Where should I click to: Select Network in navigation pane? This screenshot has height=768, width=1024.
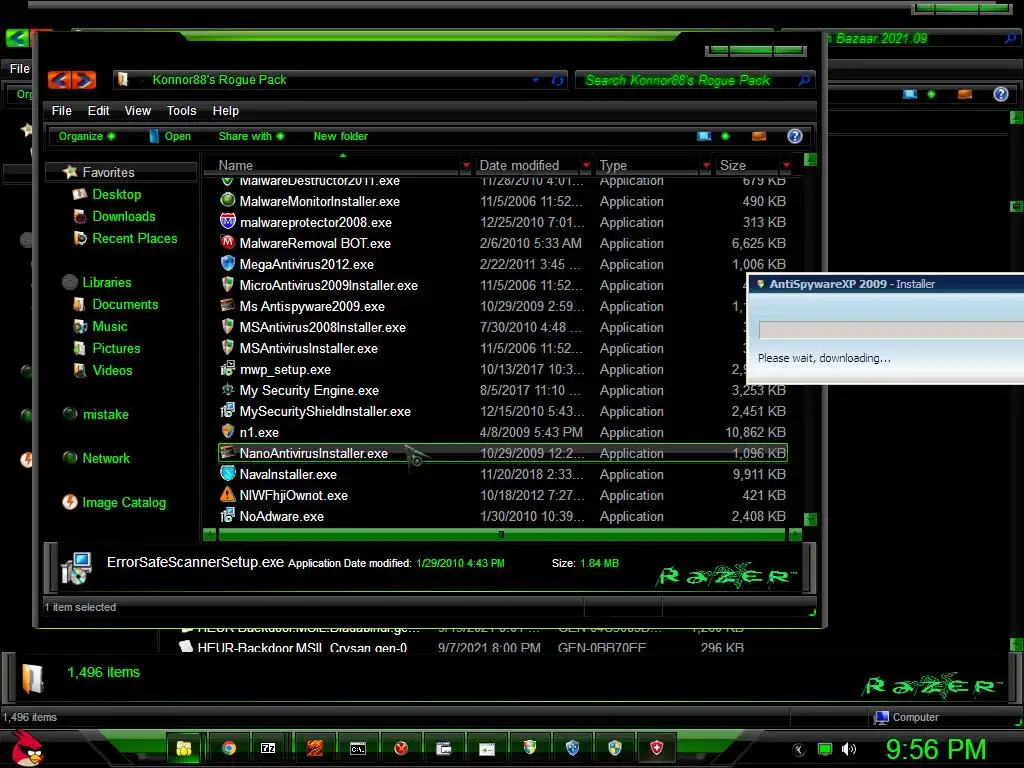point(106,458)
